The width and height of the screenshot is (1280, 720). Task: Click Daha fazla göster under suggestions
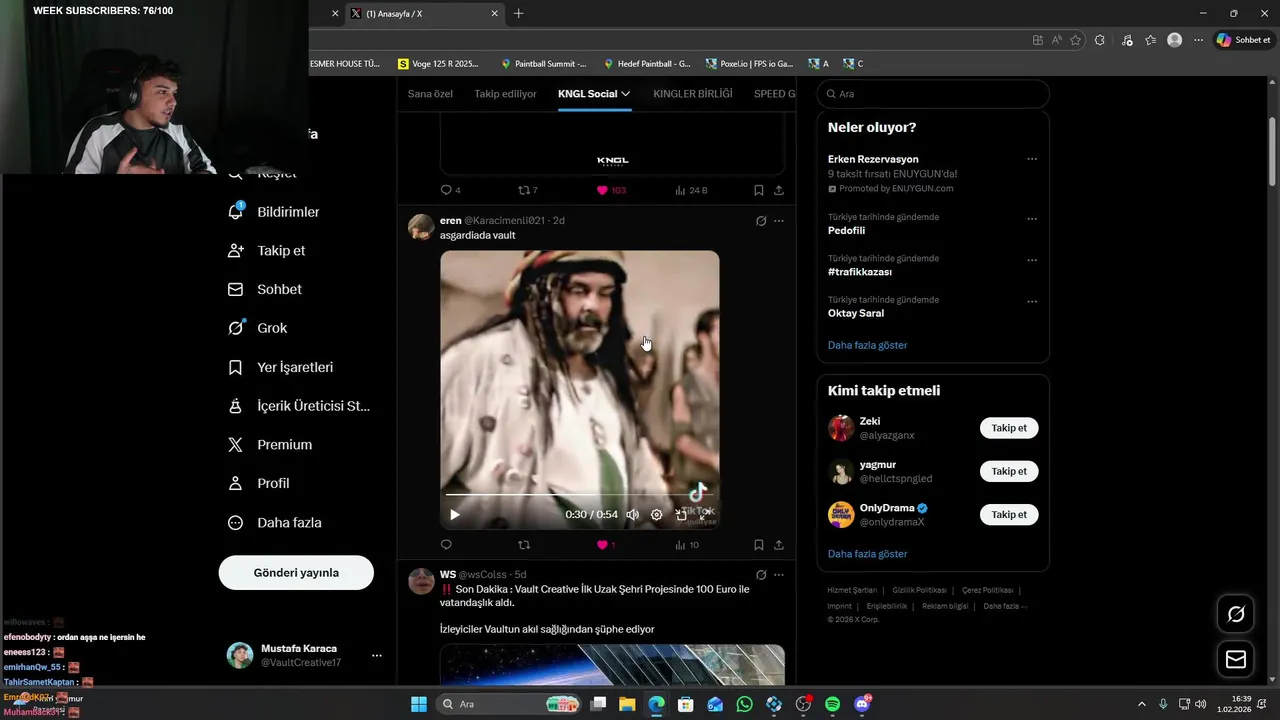coord(868,554)
